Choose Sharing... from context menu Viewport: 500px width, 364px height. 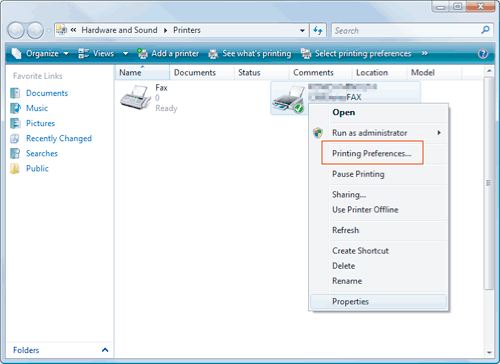click(x=378, y=195)
